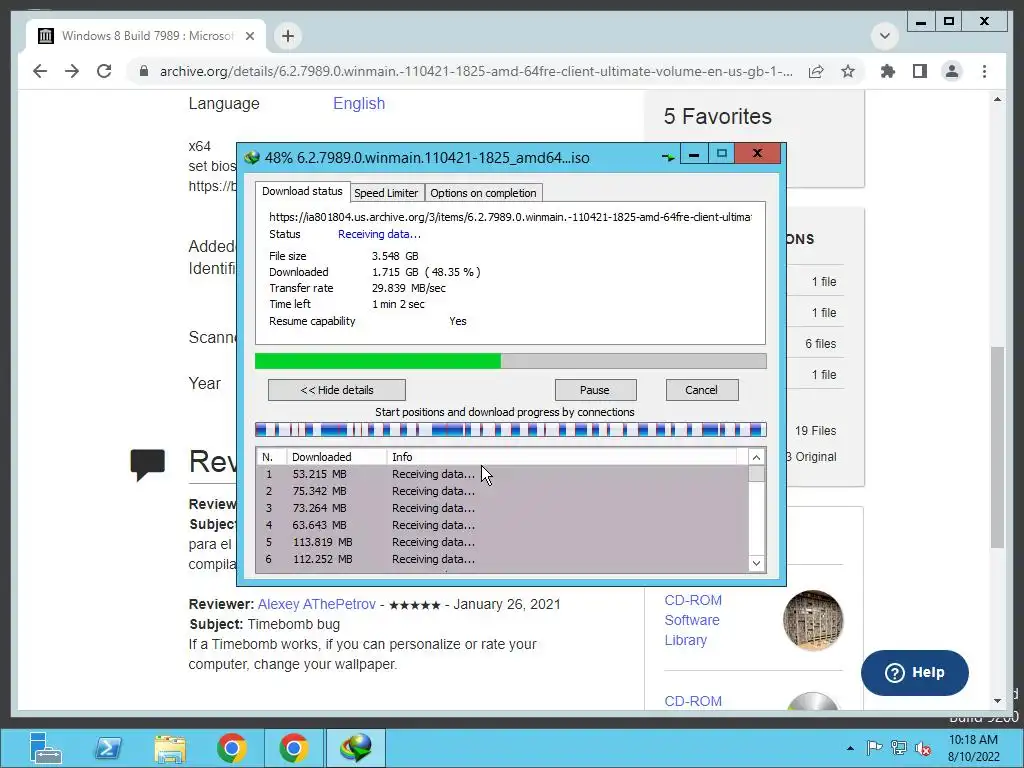Open the Chrome extensions puzzle icon
This screenshot has width=1024, height=768.
tap(888, 71)
